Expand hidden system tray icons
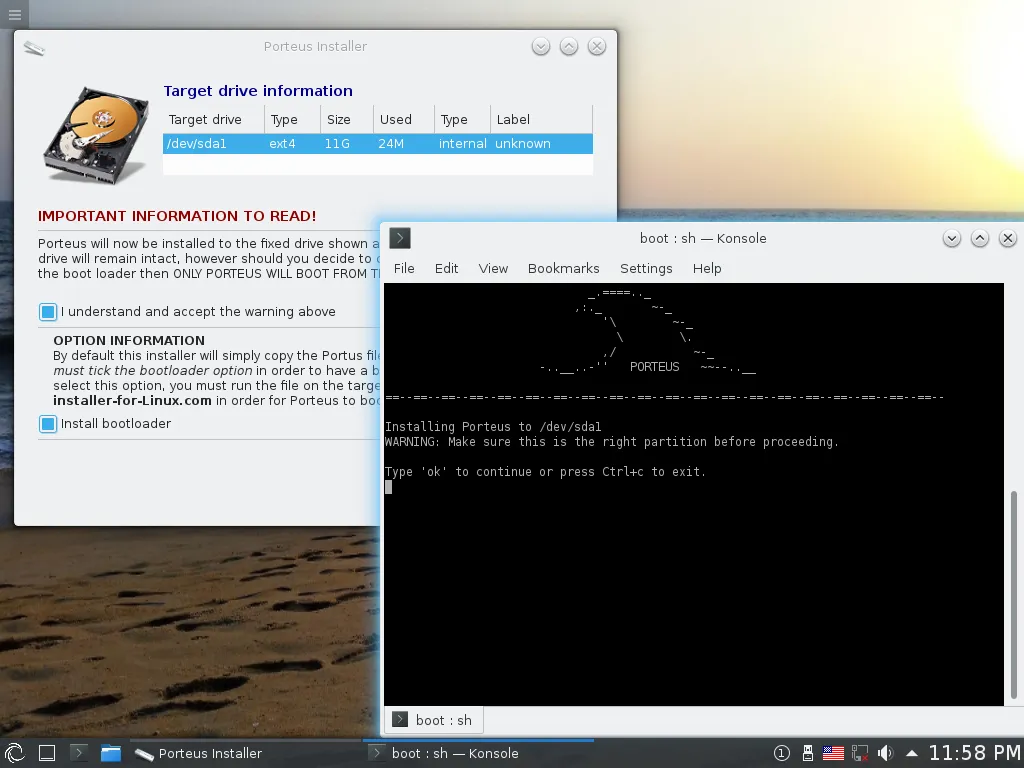 (911, 752)
